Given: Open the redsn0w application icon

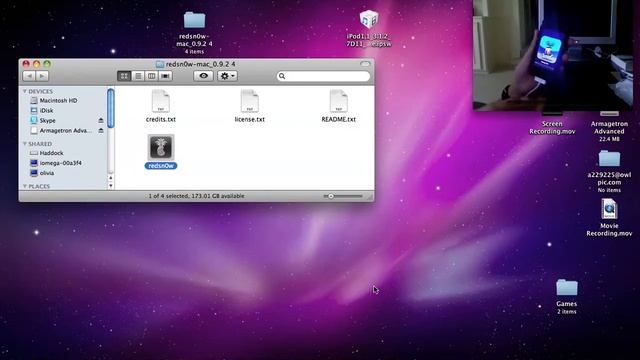Looking at the screenshot, I should pos(161,147).
